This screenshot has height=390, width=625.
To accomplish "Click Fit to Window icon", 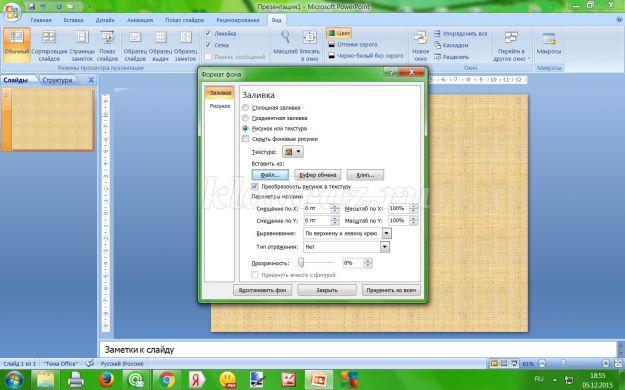I will 310,37.
